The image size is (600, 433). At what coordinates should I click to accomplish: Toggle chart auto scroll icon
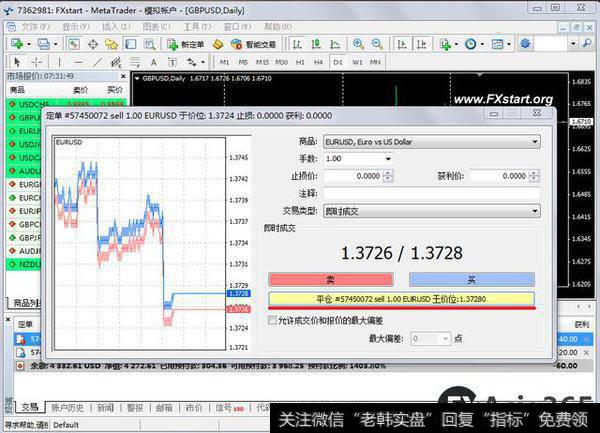[x=402, y=44]
